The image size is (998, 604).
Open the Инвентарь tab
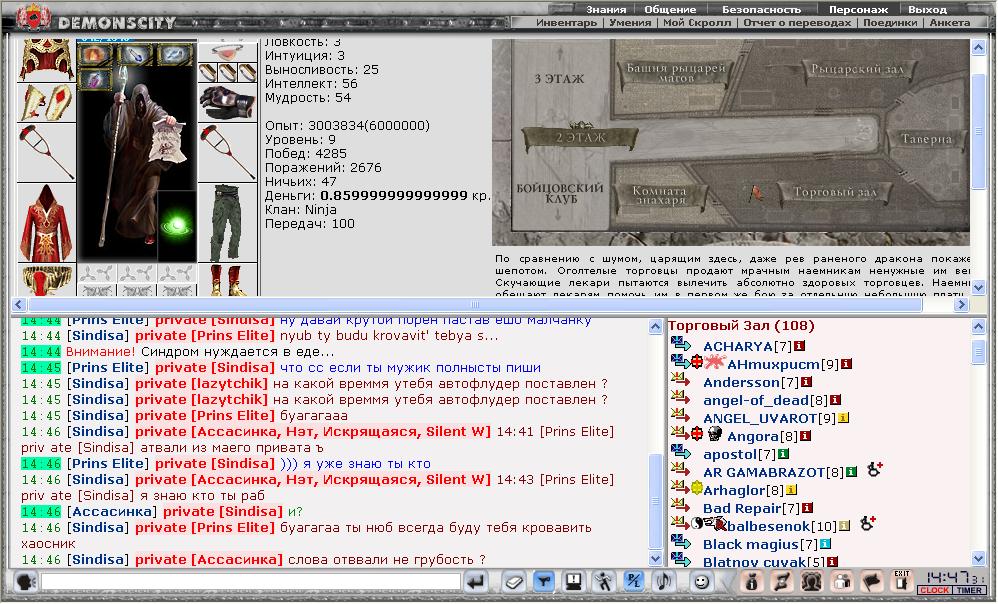click(x=566, y=22)
